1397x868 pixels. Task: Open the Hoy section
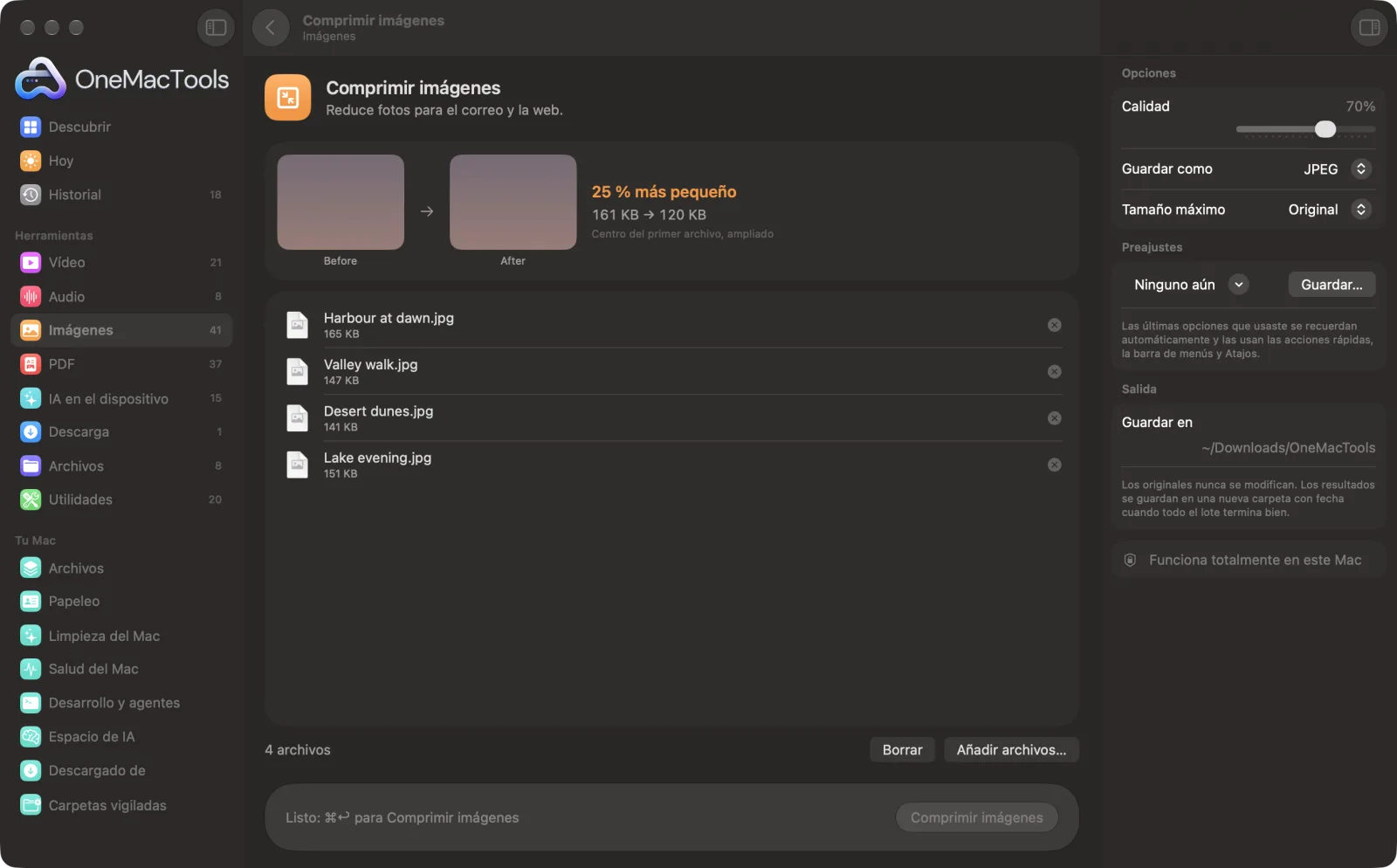tap(121, 161)
